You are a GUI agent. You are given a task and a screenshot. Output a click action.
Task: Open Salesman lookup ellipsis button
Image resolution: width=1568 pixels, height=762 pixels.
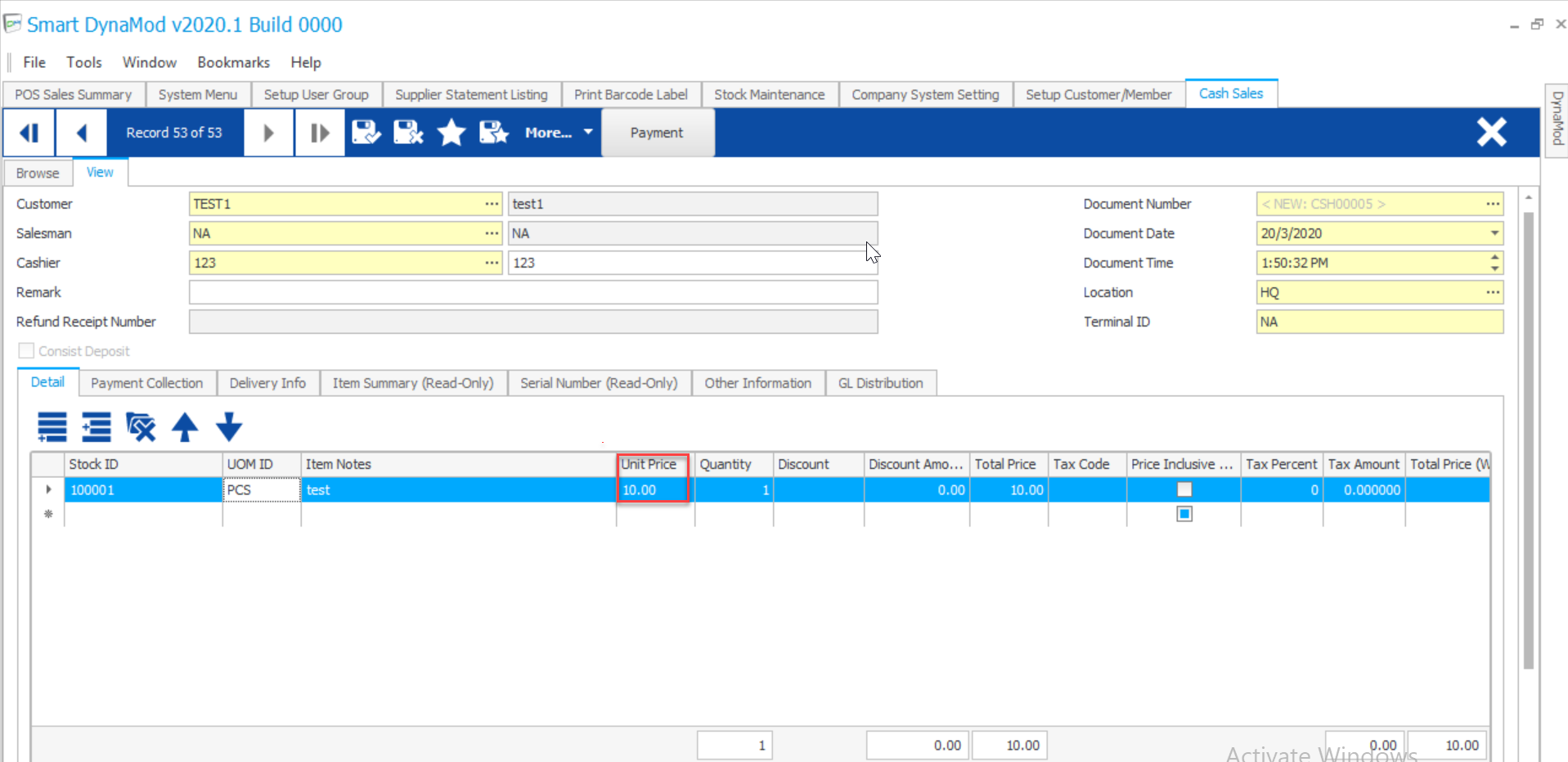(491, 233)
